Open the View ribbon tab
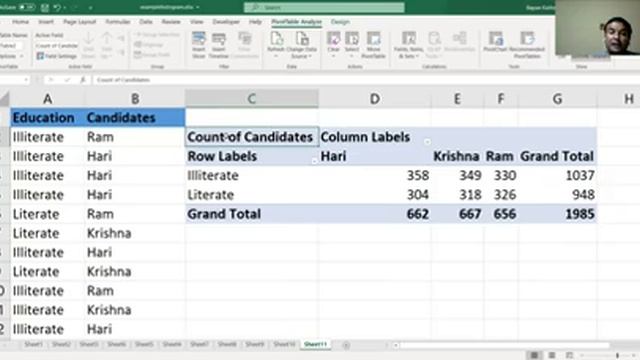 [196, 22]
